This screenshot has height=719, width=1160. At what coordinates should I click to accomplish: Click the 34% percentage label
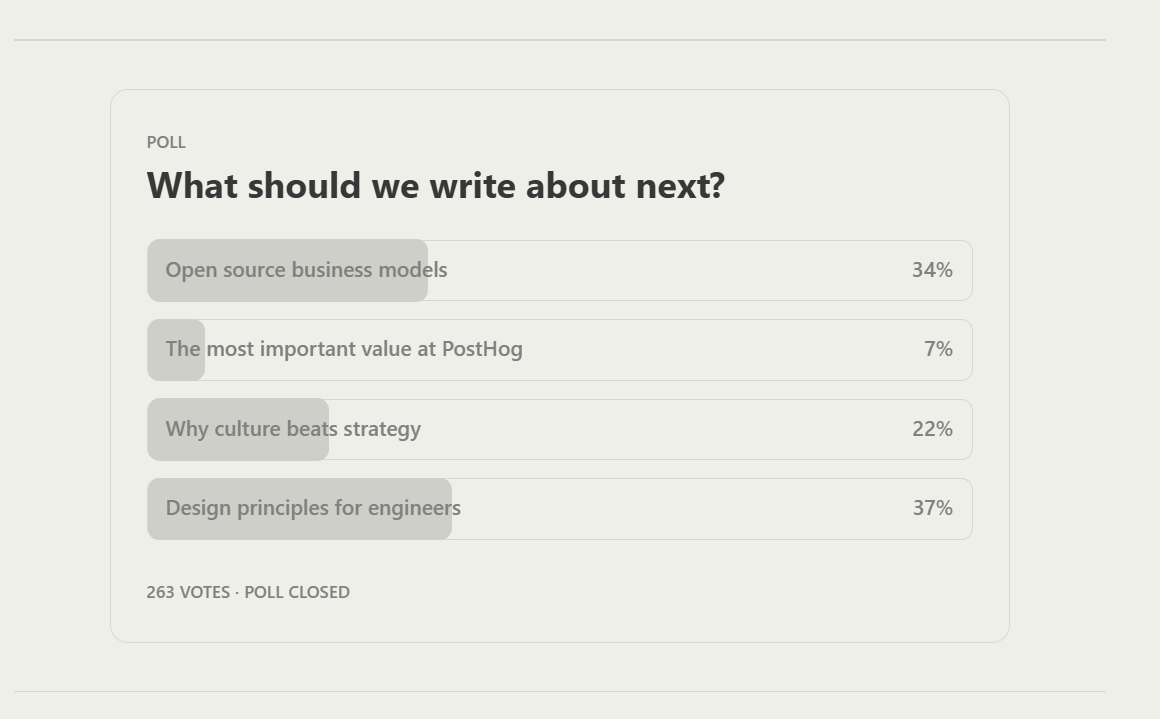(x=931, y=270)
